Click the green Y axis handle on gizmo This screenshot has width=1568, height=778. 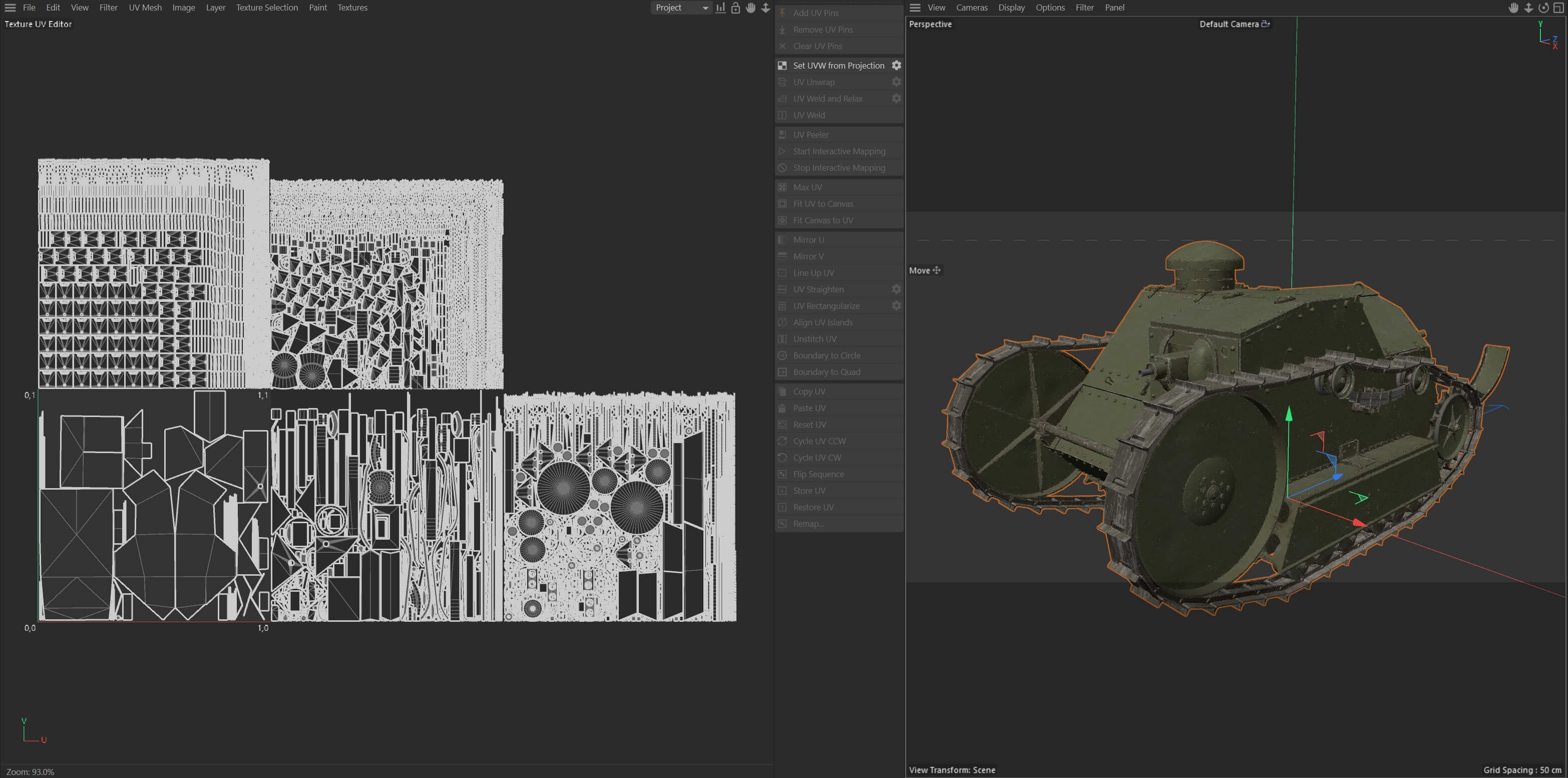tap(1289, 414)
